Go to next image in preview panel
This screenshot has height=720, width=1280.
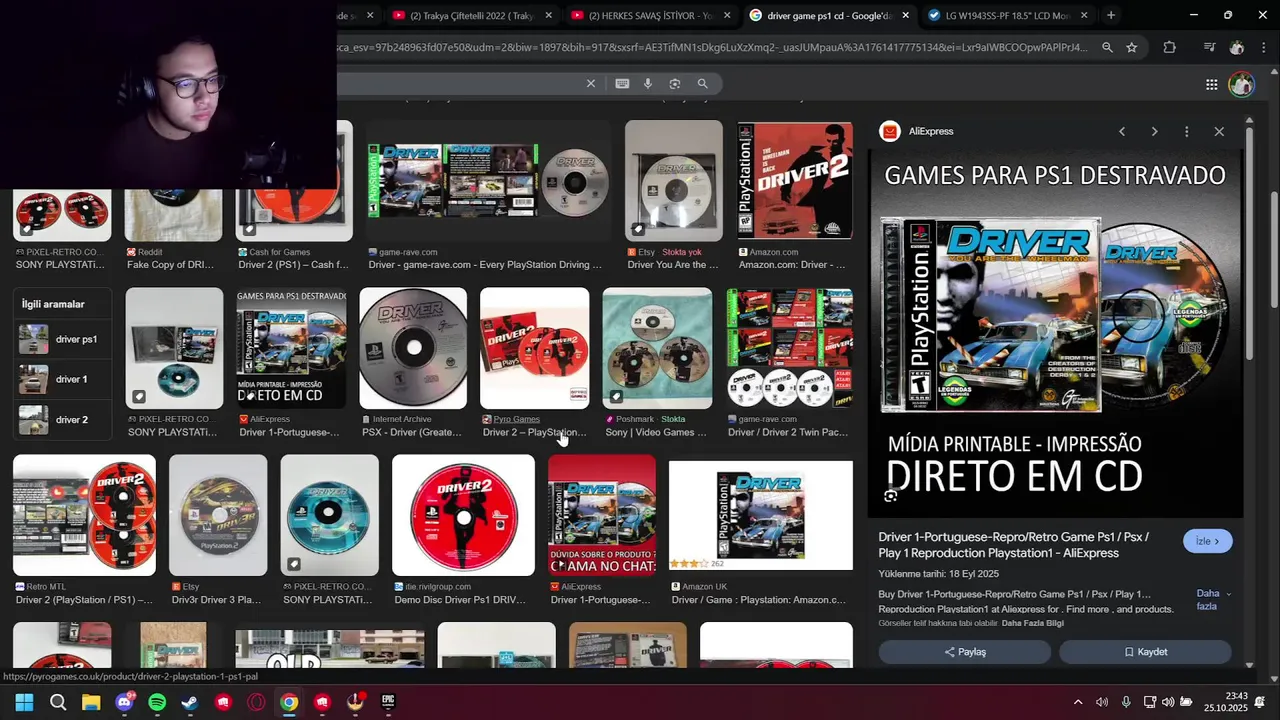[1154, 132]
